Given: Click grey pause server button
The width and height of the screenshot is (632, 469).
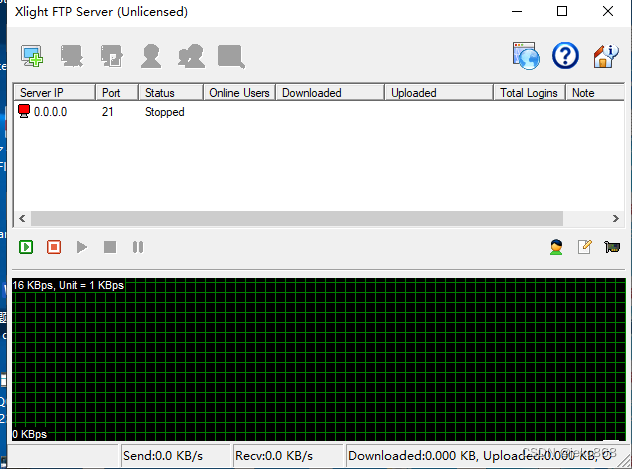Looking at the screenshot, I should [x=138, y=247].
